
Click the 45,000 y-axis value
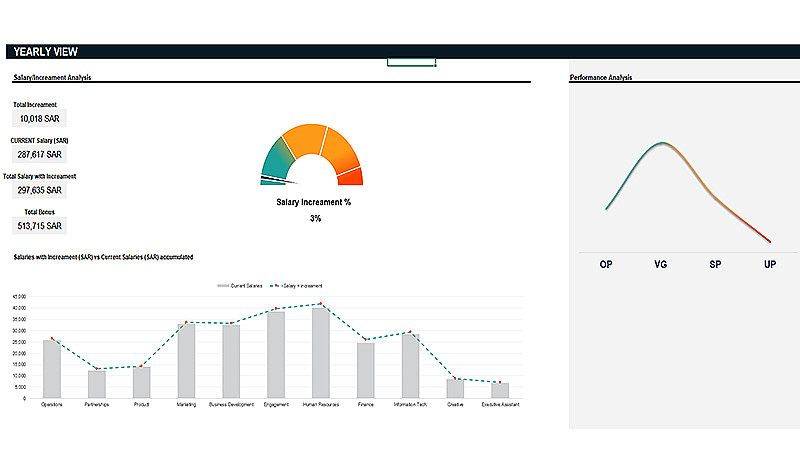(x=19, y=296)
